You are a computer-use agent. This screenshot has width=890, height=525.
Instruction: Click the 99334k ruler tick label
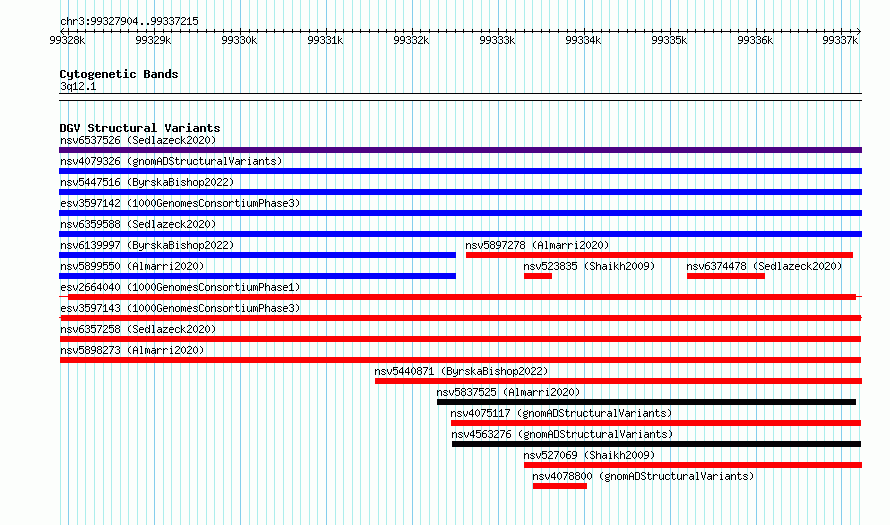pyautogui.click(x=583, y=40)
